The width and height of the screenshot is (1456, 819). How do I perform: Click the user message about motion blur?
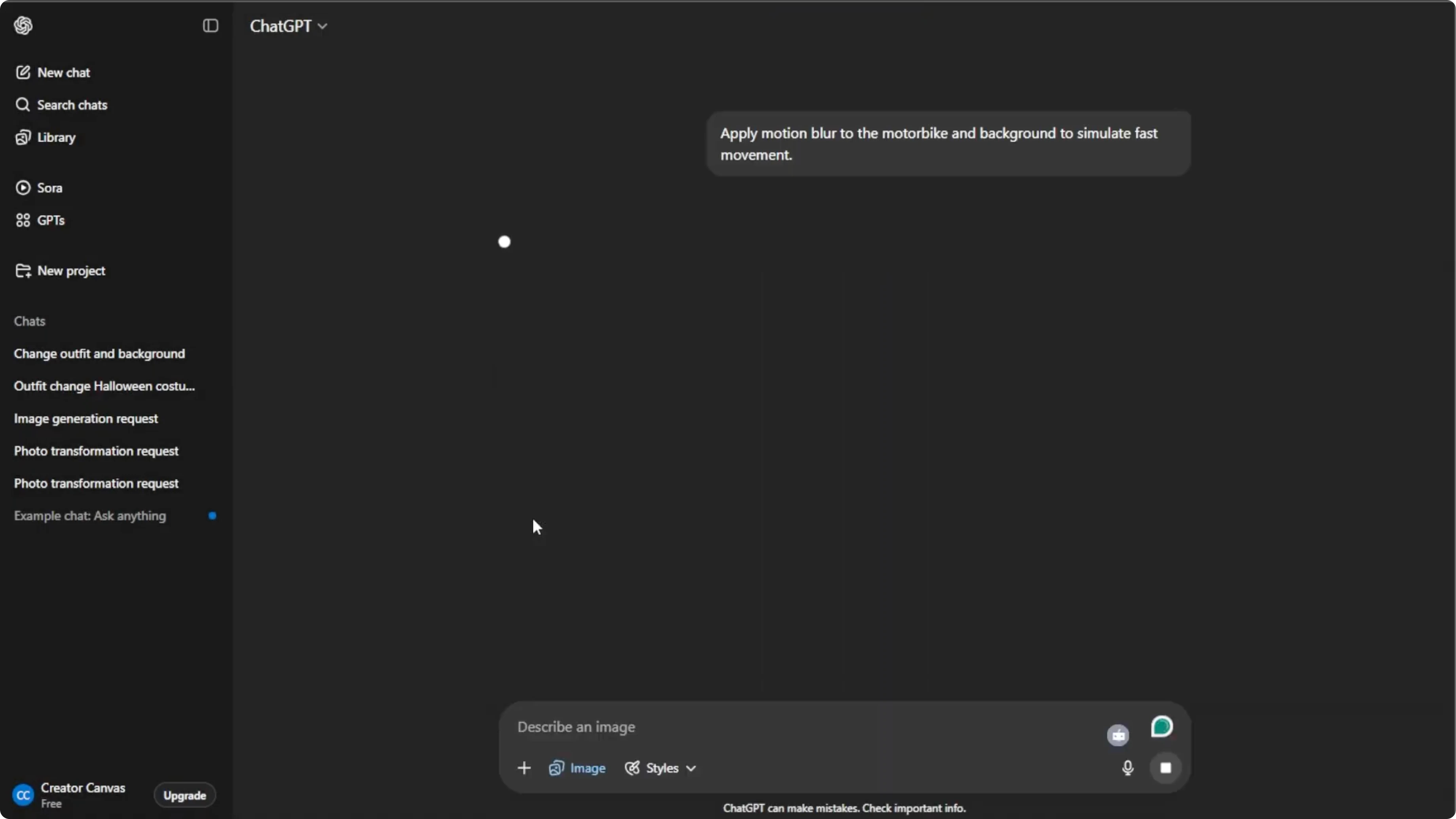[948, 144]
